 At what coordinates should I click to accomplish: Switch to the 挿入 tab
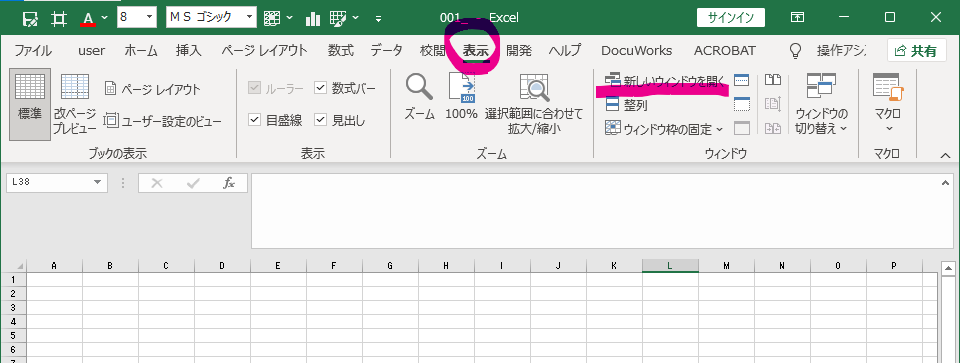tap(189, 51)
